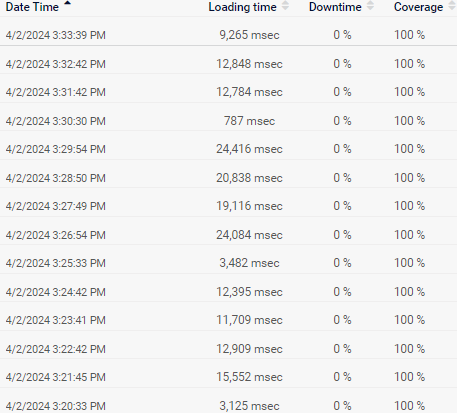Select the Loading time column header
The width and height of the screenshot is (457, 413).
click(x=242, y=7)
